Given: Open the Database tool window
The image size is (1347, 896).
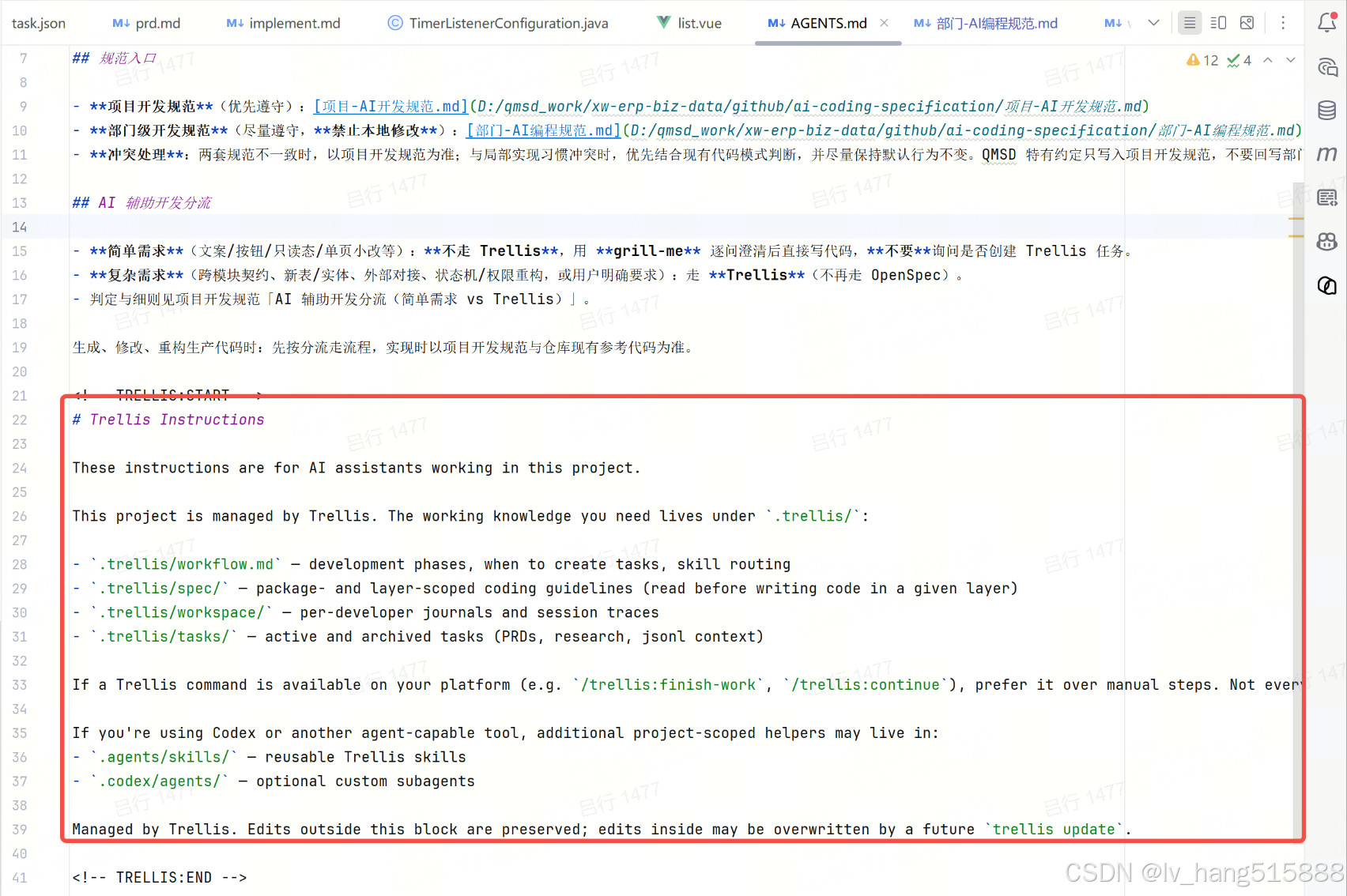Looking at the screenshot, I should (x=1327, y=111).
